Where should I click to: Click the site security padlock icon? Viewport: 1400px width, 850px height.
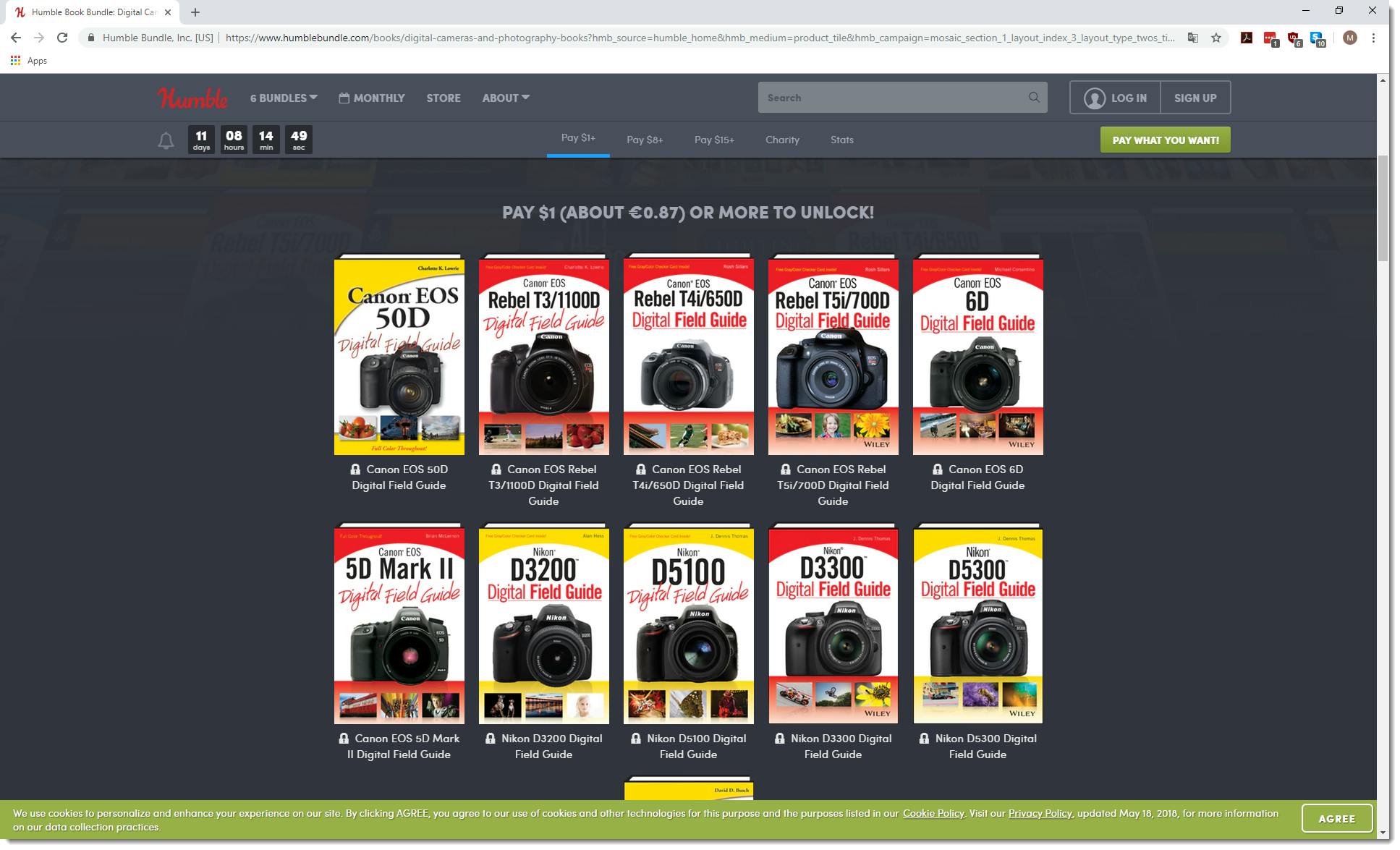(x=91, y=38)
